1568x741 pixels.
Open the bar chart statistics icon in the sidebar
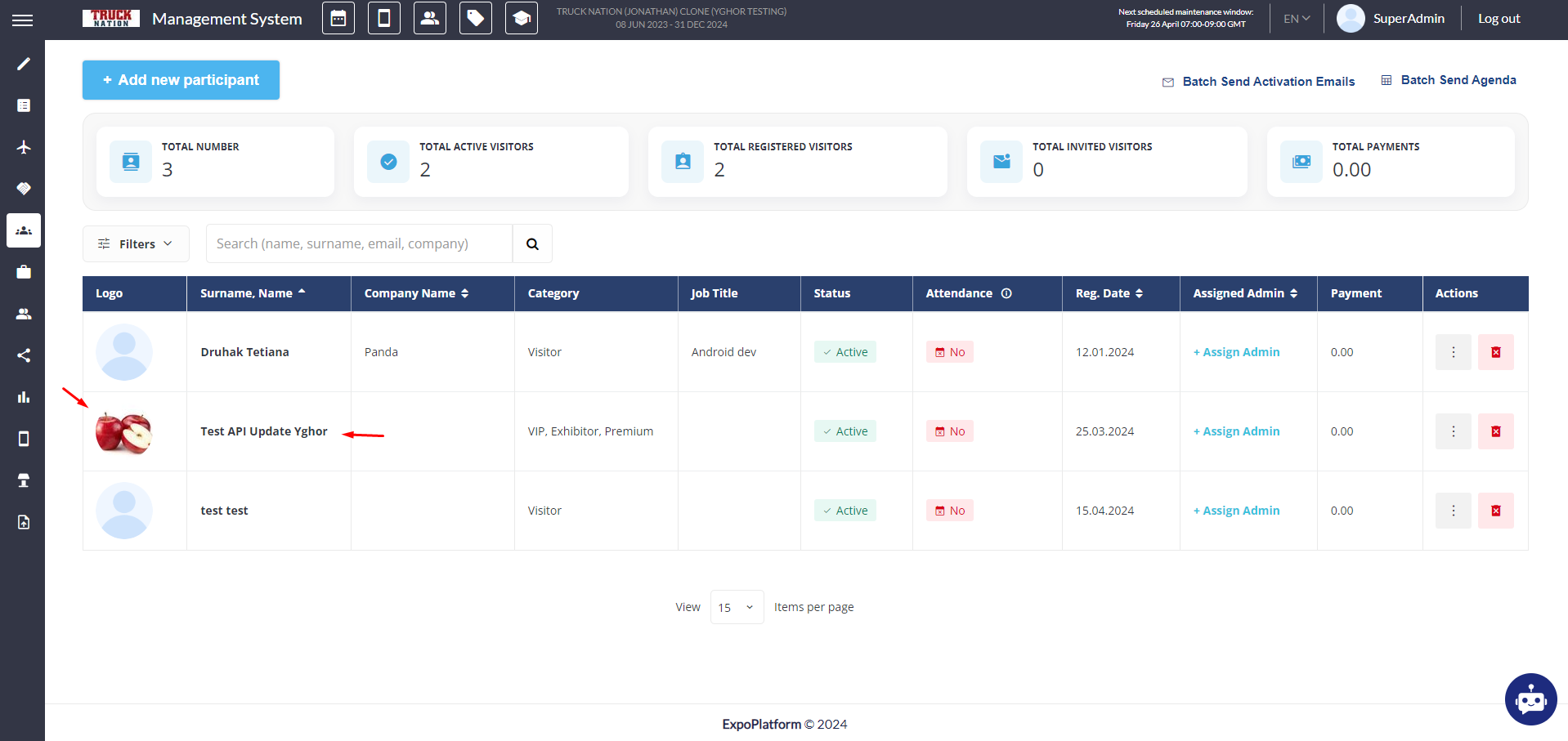24,397
